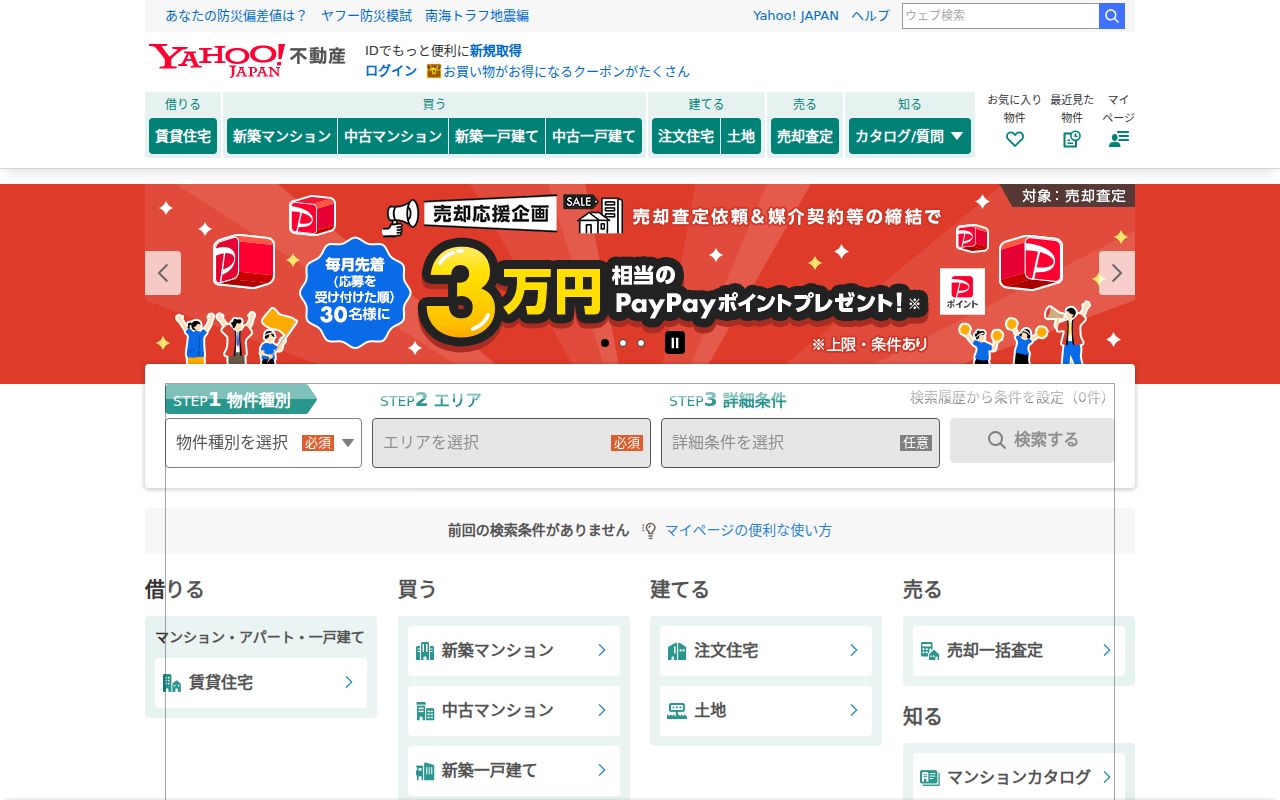Viewport: 1280px width, 800px height.
Task: Open 注文住宅 in the navigation bar
Action: pos(686,136)
